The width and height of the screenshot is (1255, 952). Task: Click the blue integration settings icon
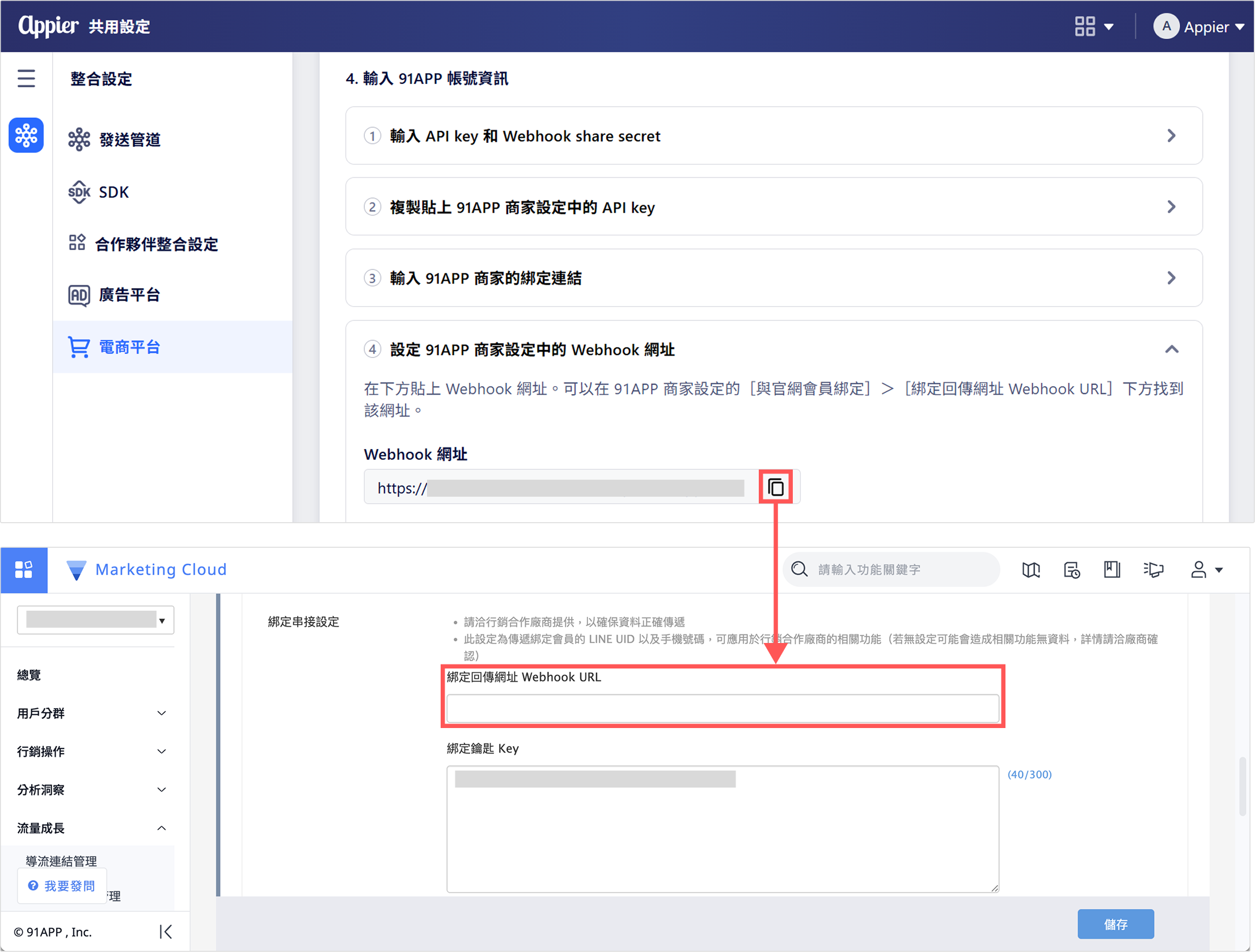26,135
